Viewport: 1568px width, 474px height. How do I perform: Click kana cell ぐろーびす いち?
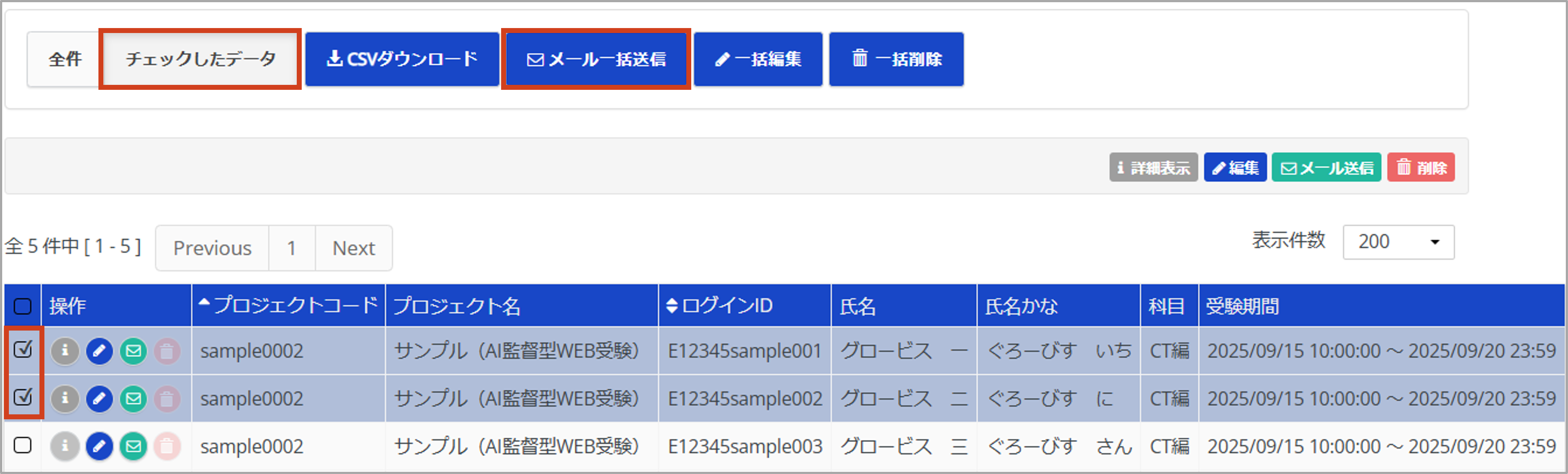[1059, 351]
